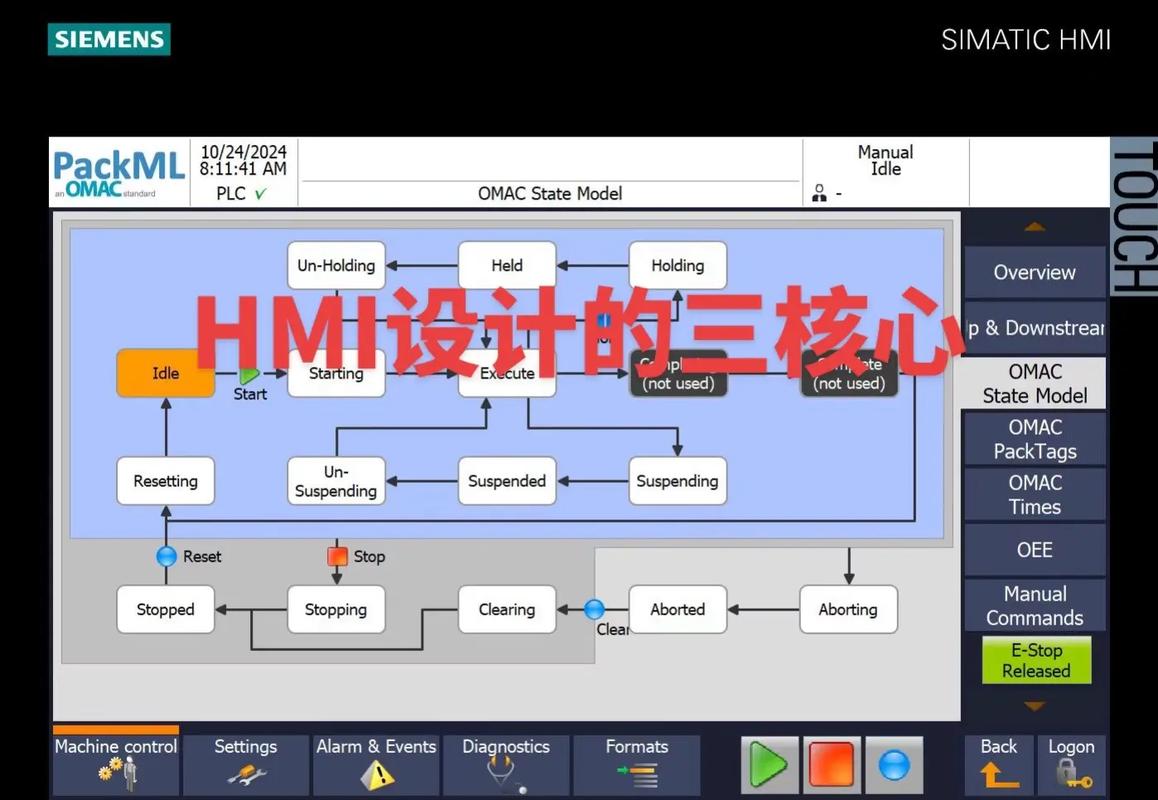Click the PLC status checkmark
Image resolution: width=1158 pixels, height=800 pixels.
tap(261, 194)
